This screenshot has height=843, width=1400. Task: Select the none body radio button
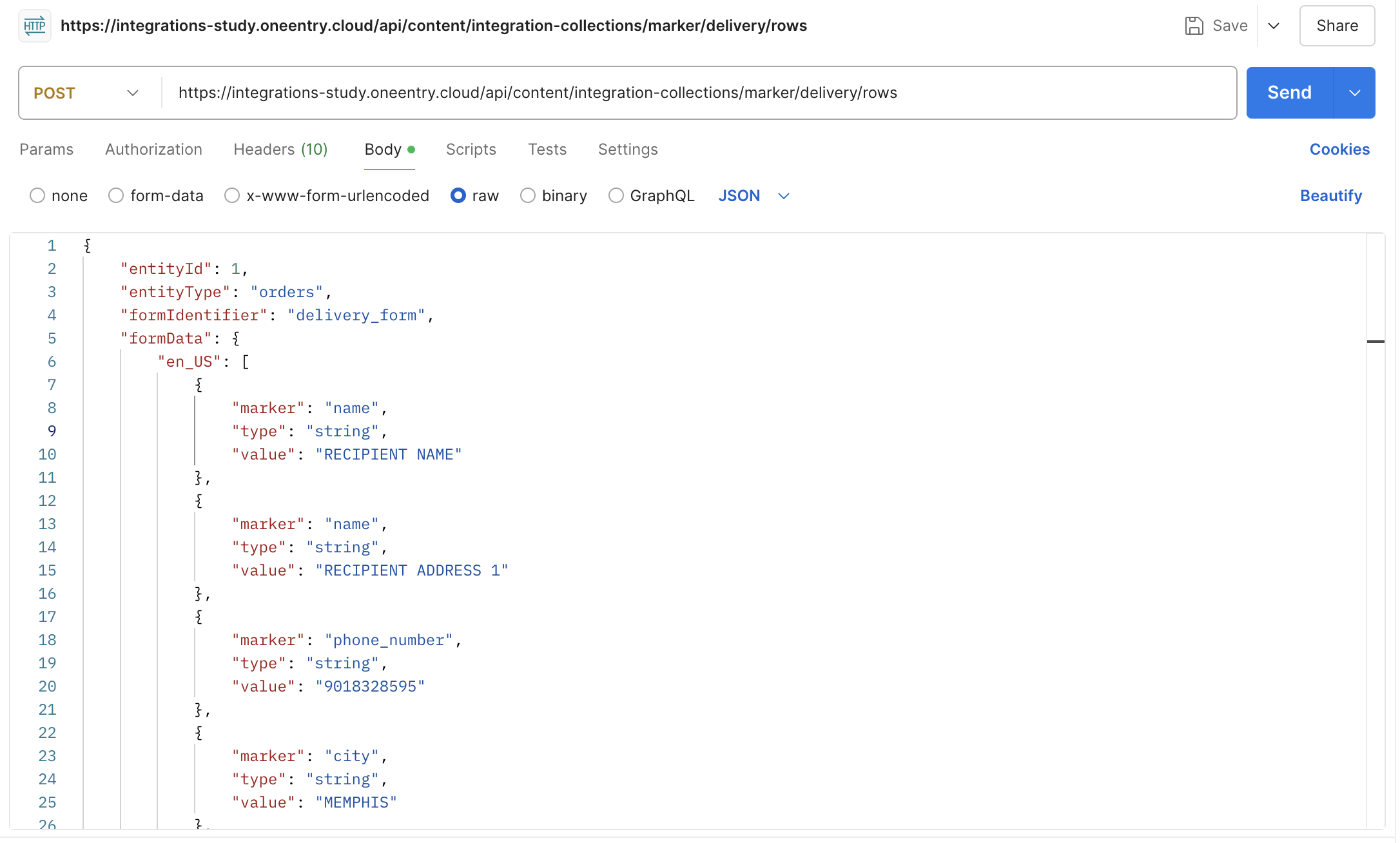click(37, 196)
